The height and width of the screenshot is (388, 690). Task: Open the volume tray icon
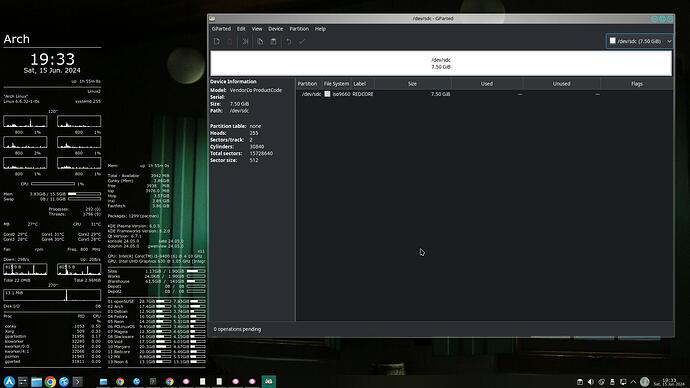tap(591, 382)
